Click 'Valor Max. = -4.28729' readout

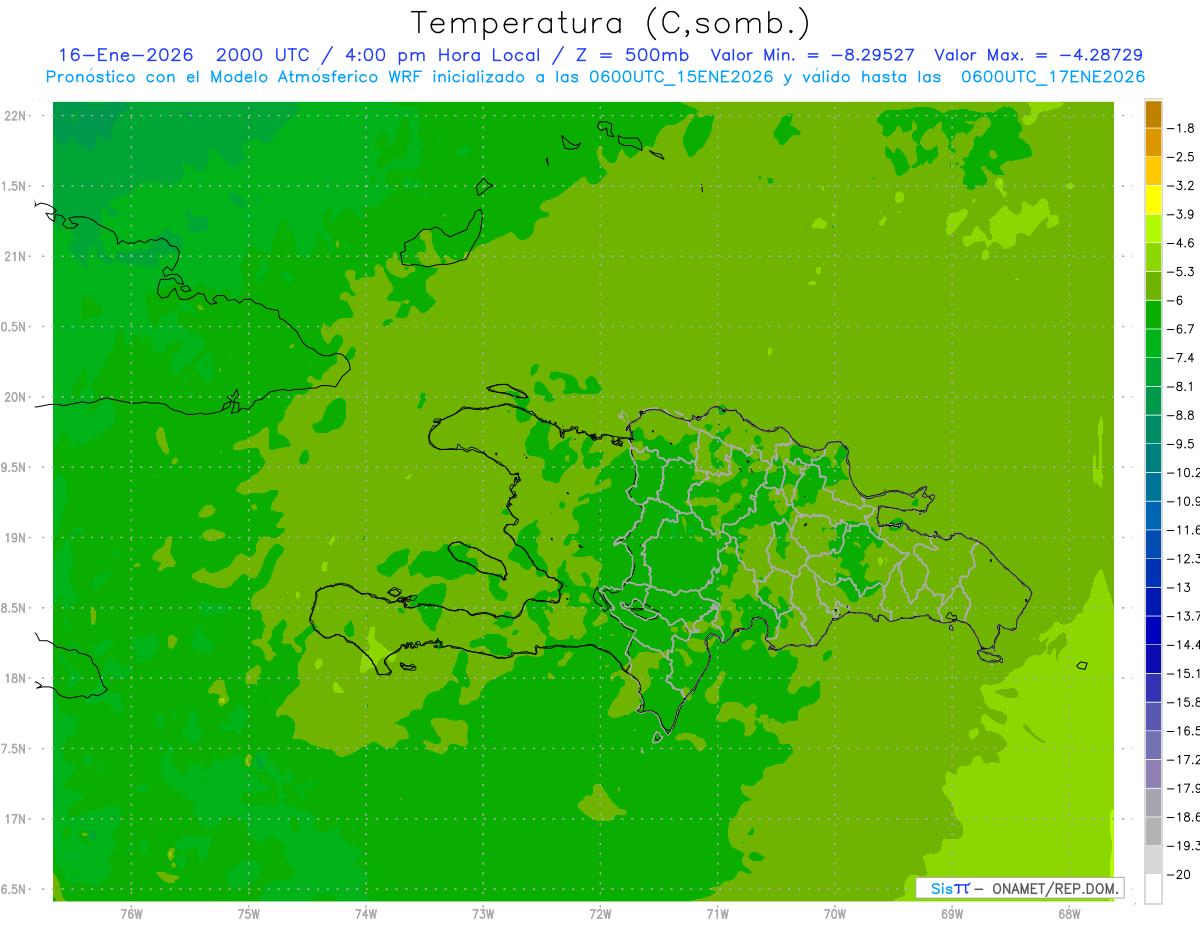1038,55
